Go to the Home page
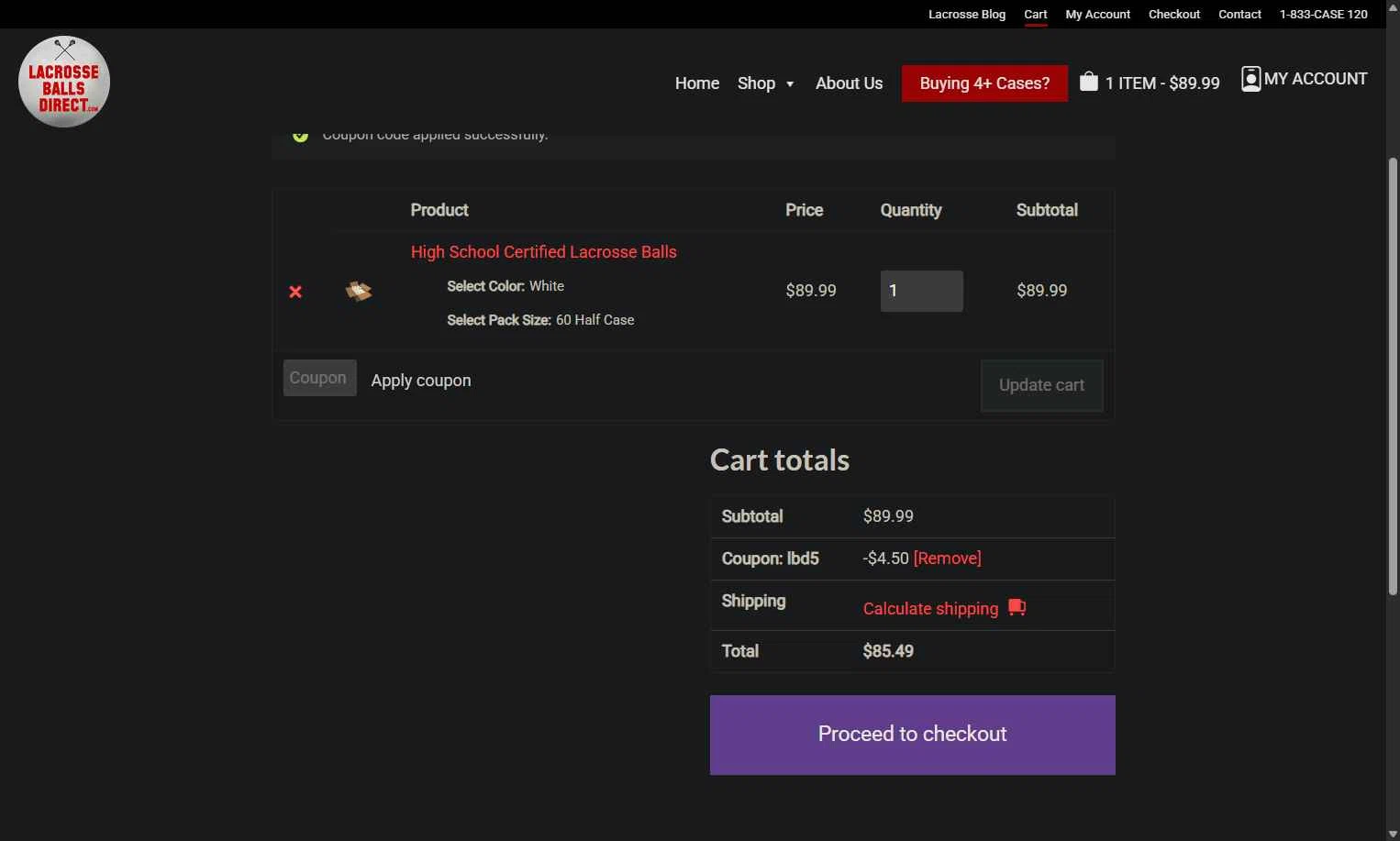Screen dimensions: 1400x841 [x=697, y=83]
